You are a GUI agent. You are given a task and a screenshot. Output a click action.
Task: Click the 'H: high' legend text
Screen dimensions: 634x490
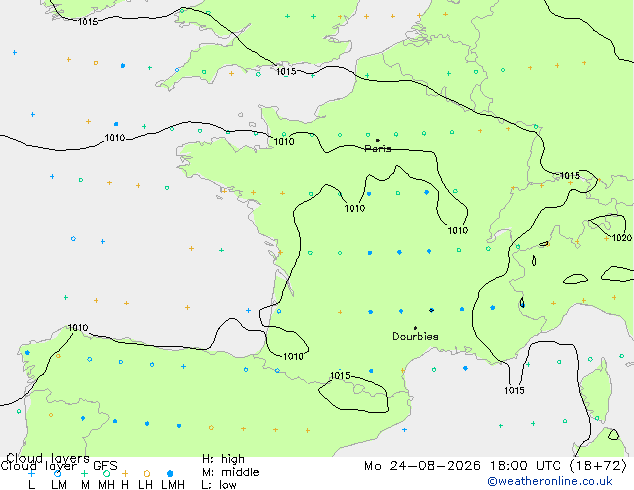click(x=223, y=459)
